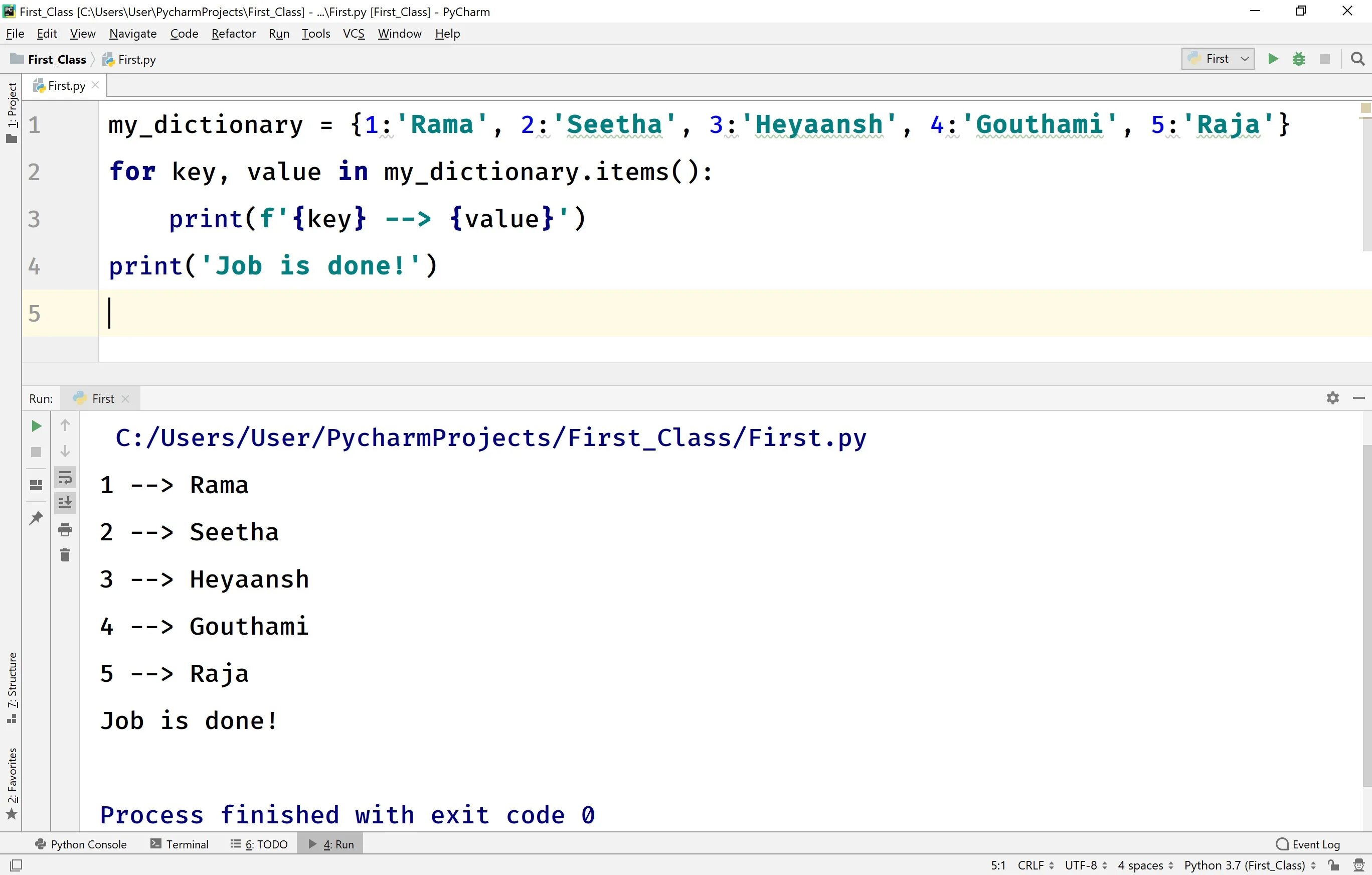
Task: Switch to the Terminal tool tab
Action: coord(180,844)
